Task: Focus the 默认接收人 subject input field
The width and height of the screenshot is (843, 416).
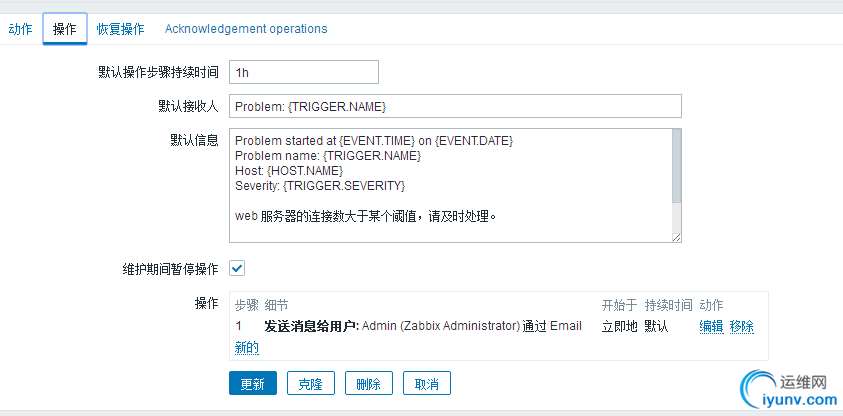Action: tap(455, 106)
